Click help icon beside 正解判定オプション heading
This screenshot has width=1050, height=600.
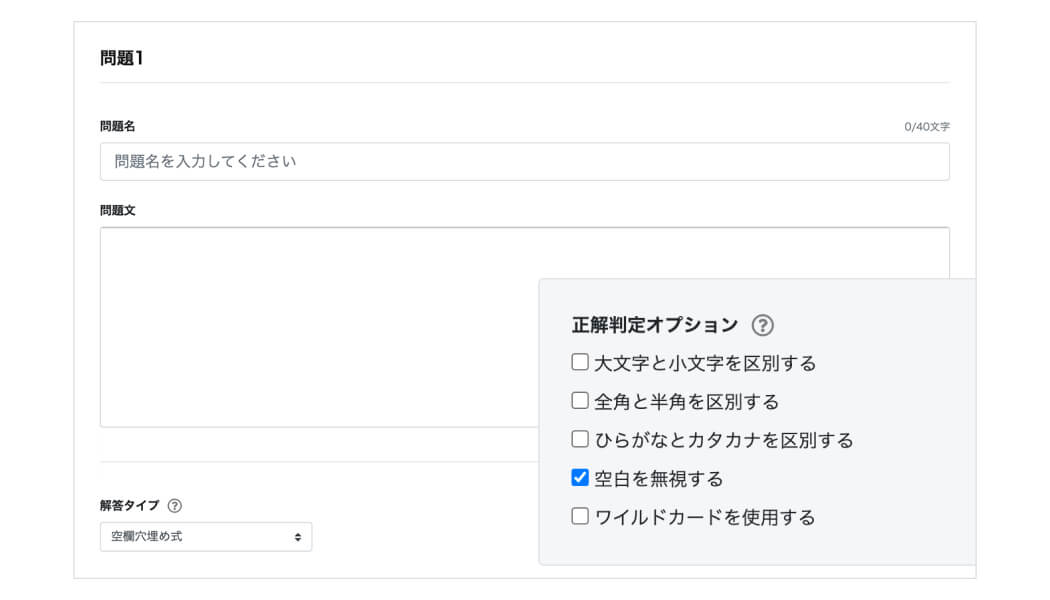[x=762, y=325]
